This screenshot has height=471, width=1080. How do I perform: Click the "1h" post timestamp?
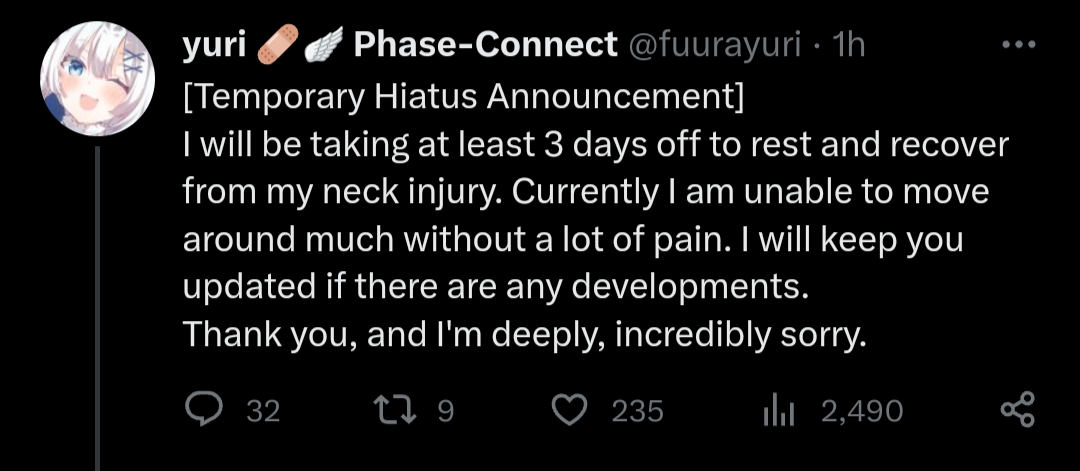click(849, 45)
